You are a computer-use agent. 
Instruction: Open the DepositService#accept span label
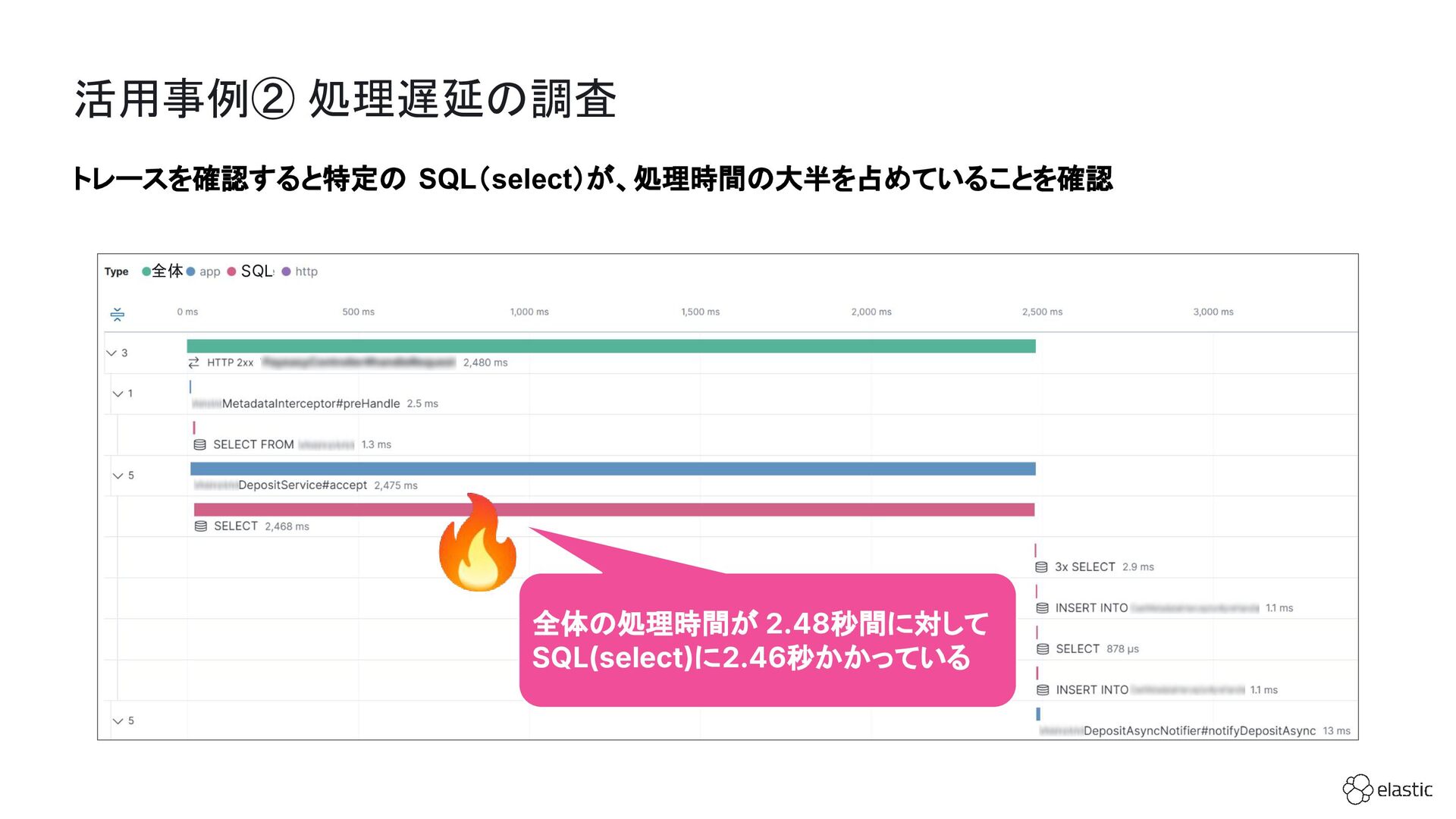click(302, 485)
